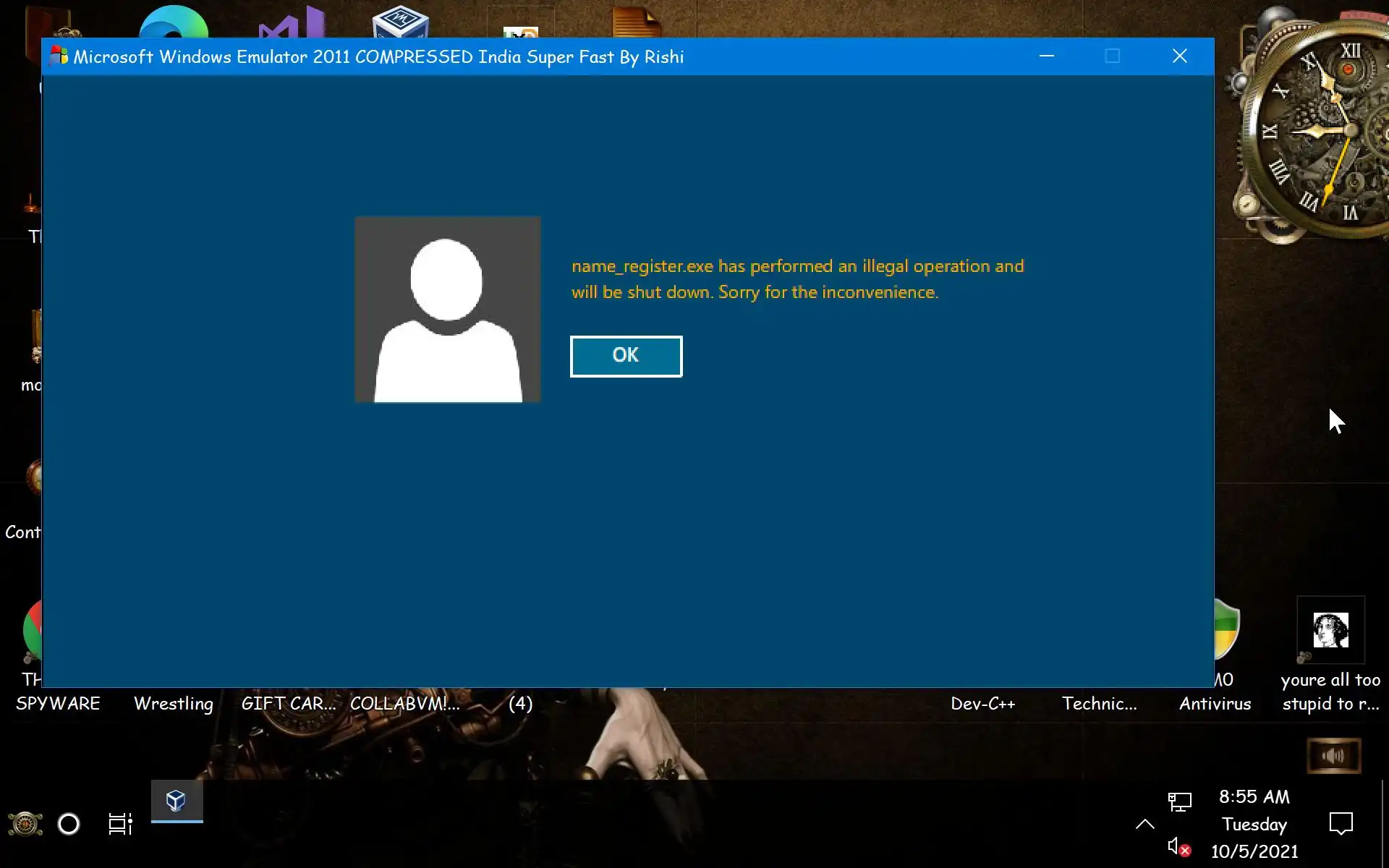This screenshot has width=1389, height=868.
Task: Click the Cortana circle search icon
Action: [x=69, y=823]
